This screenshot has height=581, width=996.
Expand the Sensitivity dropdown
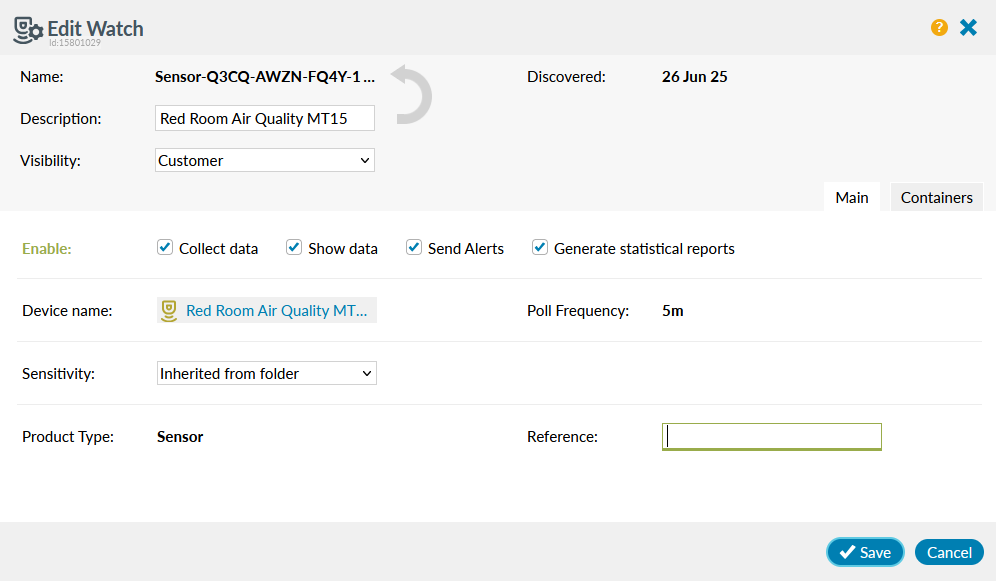pyautogui.click(x=267, y=374)
